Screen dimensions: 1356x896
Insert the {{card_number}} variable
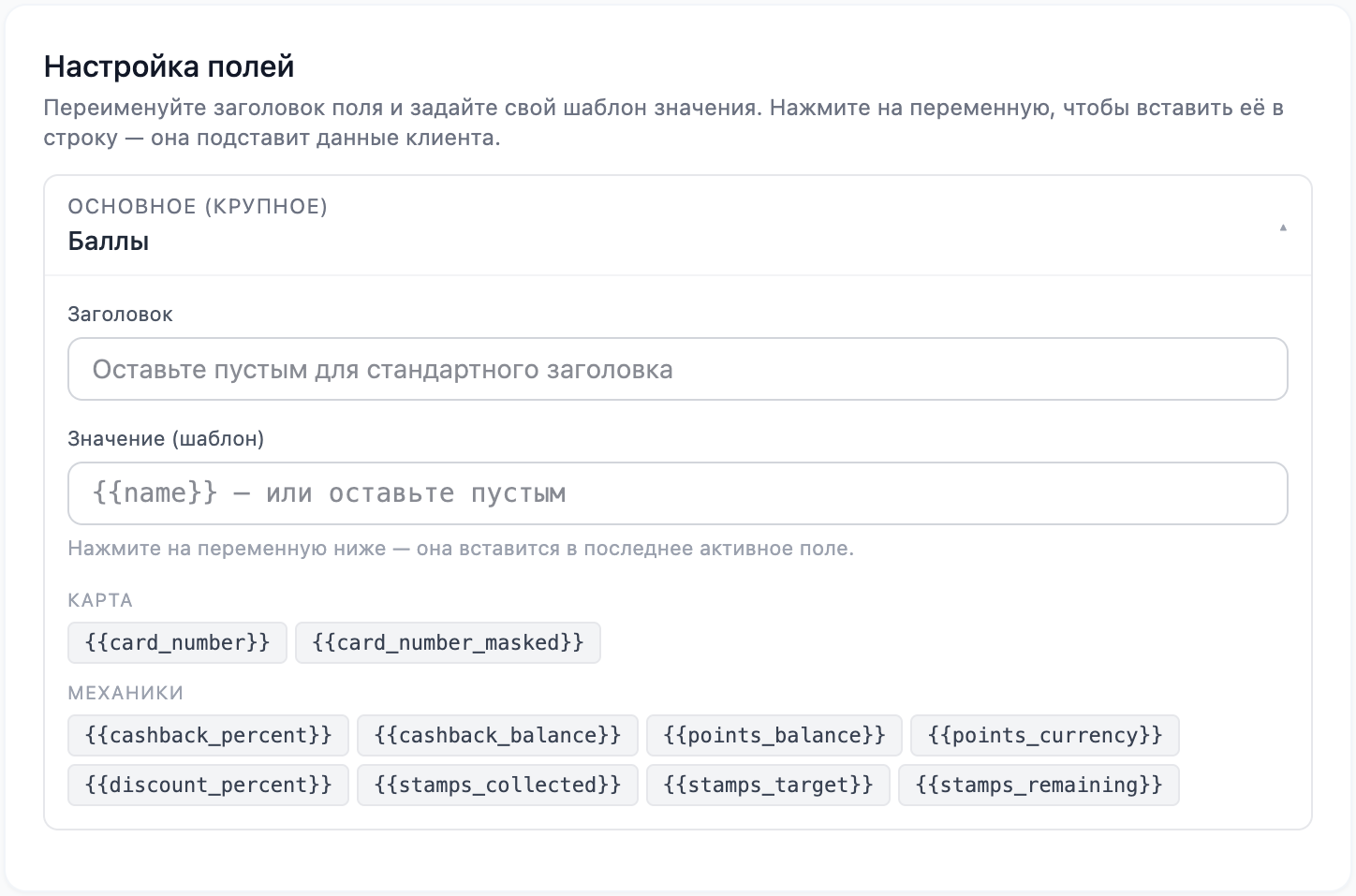(177, 643)
